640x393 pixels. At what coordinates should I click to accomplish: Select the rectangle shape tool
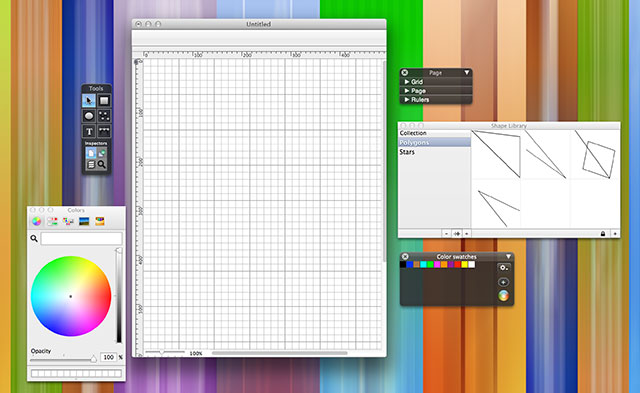pyautogui.click(x=104, y=100)
